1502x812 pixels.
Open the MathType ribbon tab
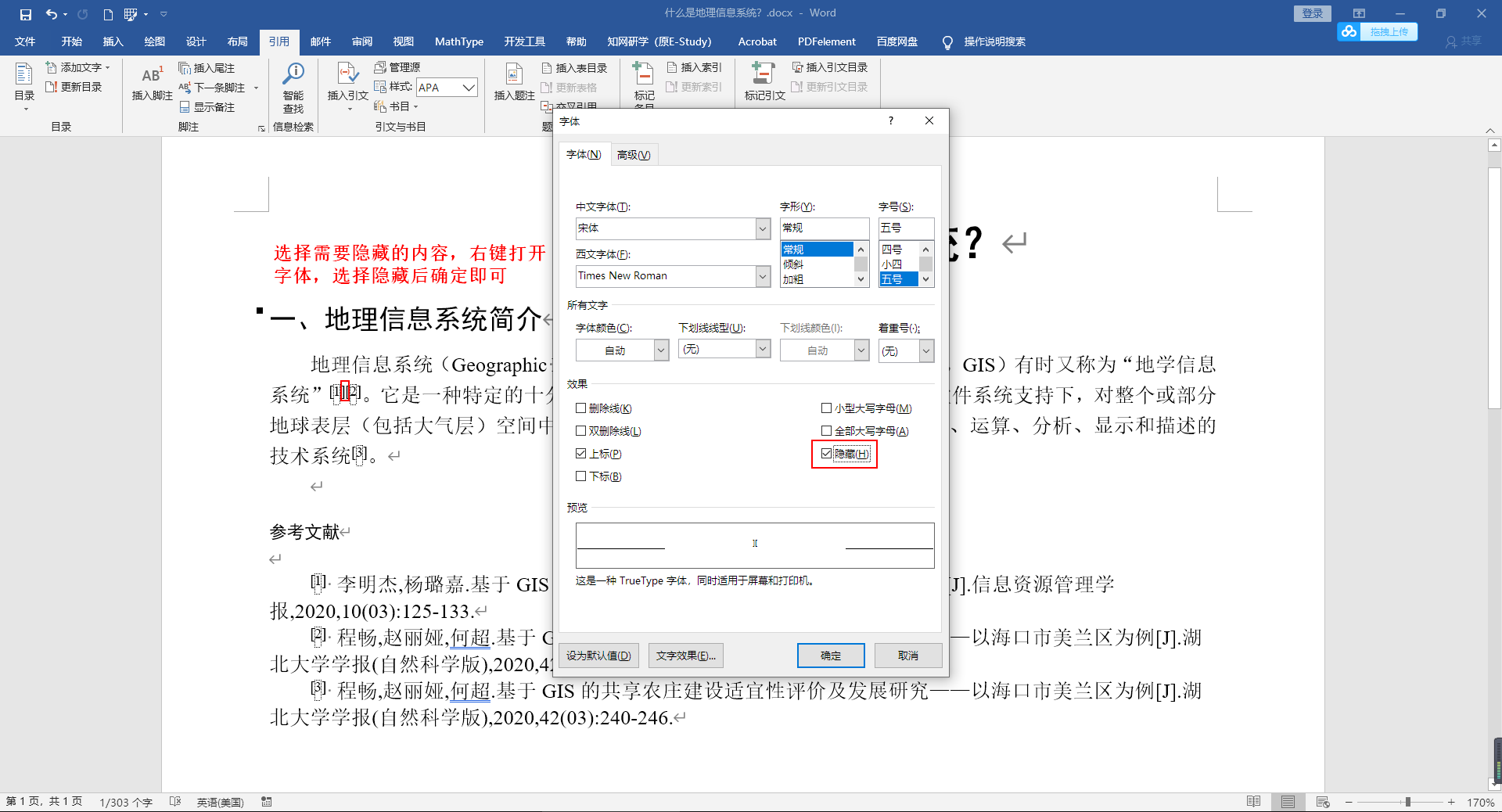tap(459, 41)
